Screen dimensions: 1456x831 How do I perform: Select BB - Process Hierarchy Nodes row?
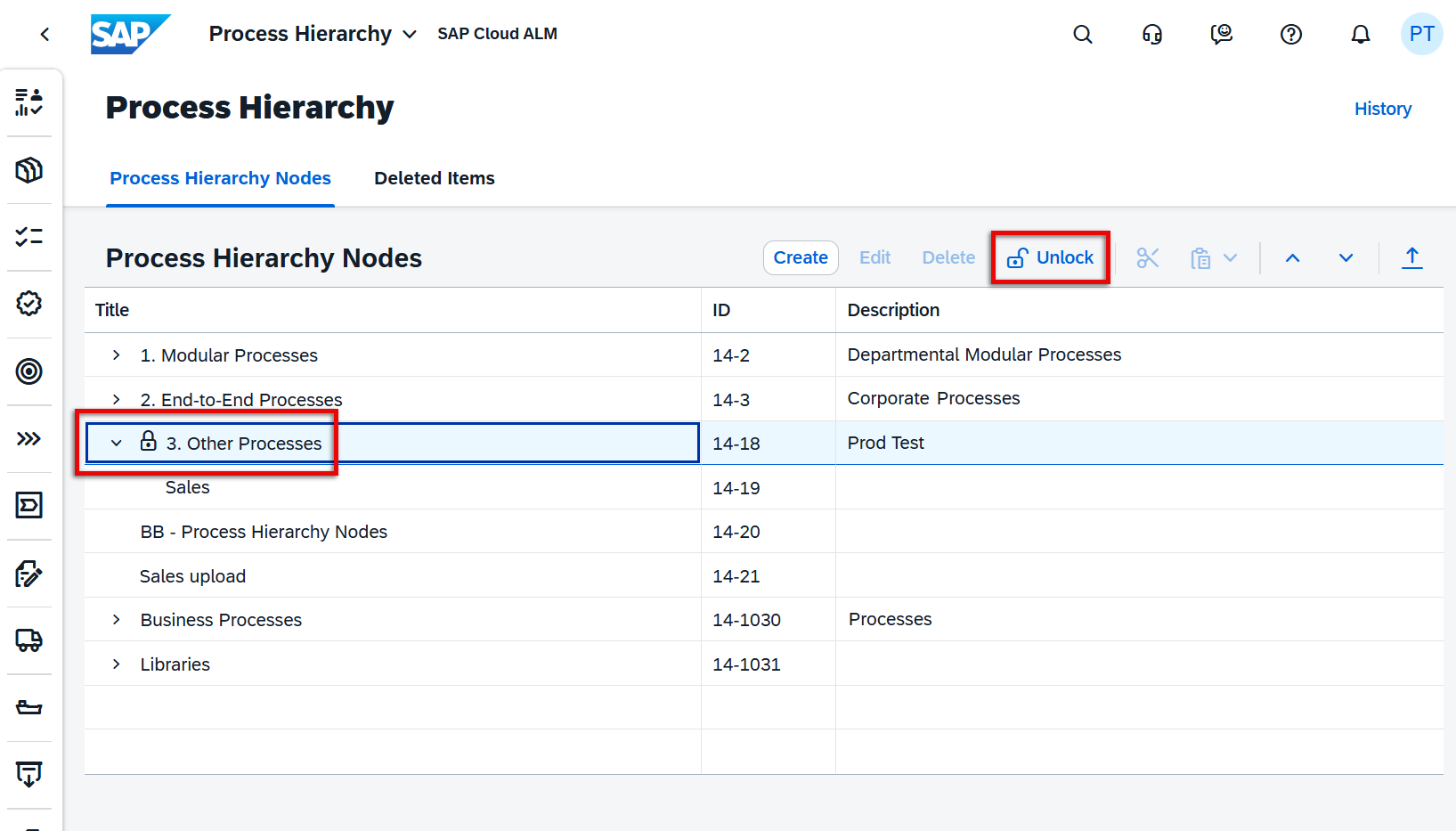(x=764, y=532)
